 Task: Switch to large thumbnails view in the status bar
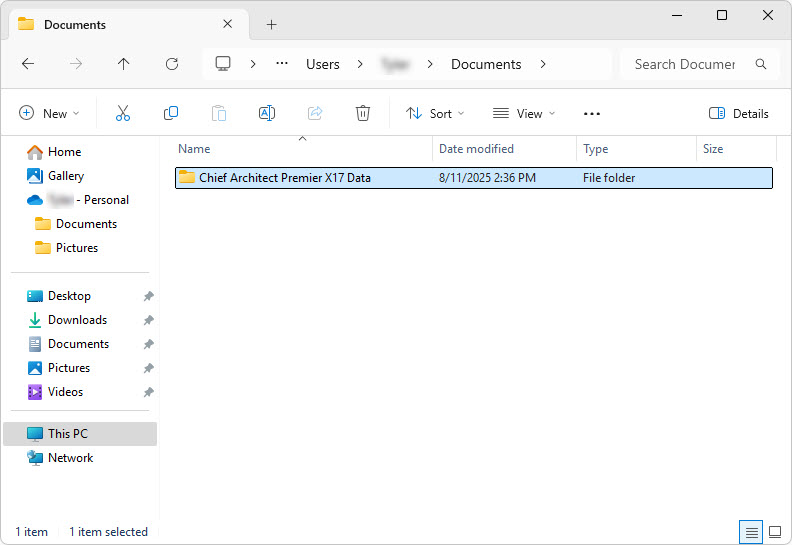[775, 532]
